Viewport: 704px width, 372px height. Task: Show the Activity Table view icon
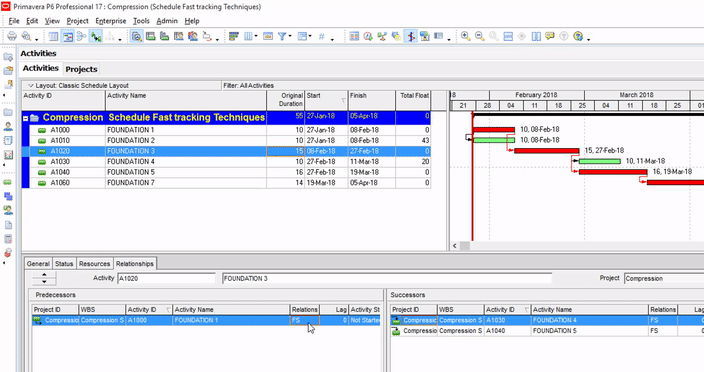click(x=53, y=36)
